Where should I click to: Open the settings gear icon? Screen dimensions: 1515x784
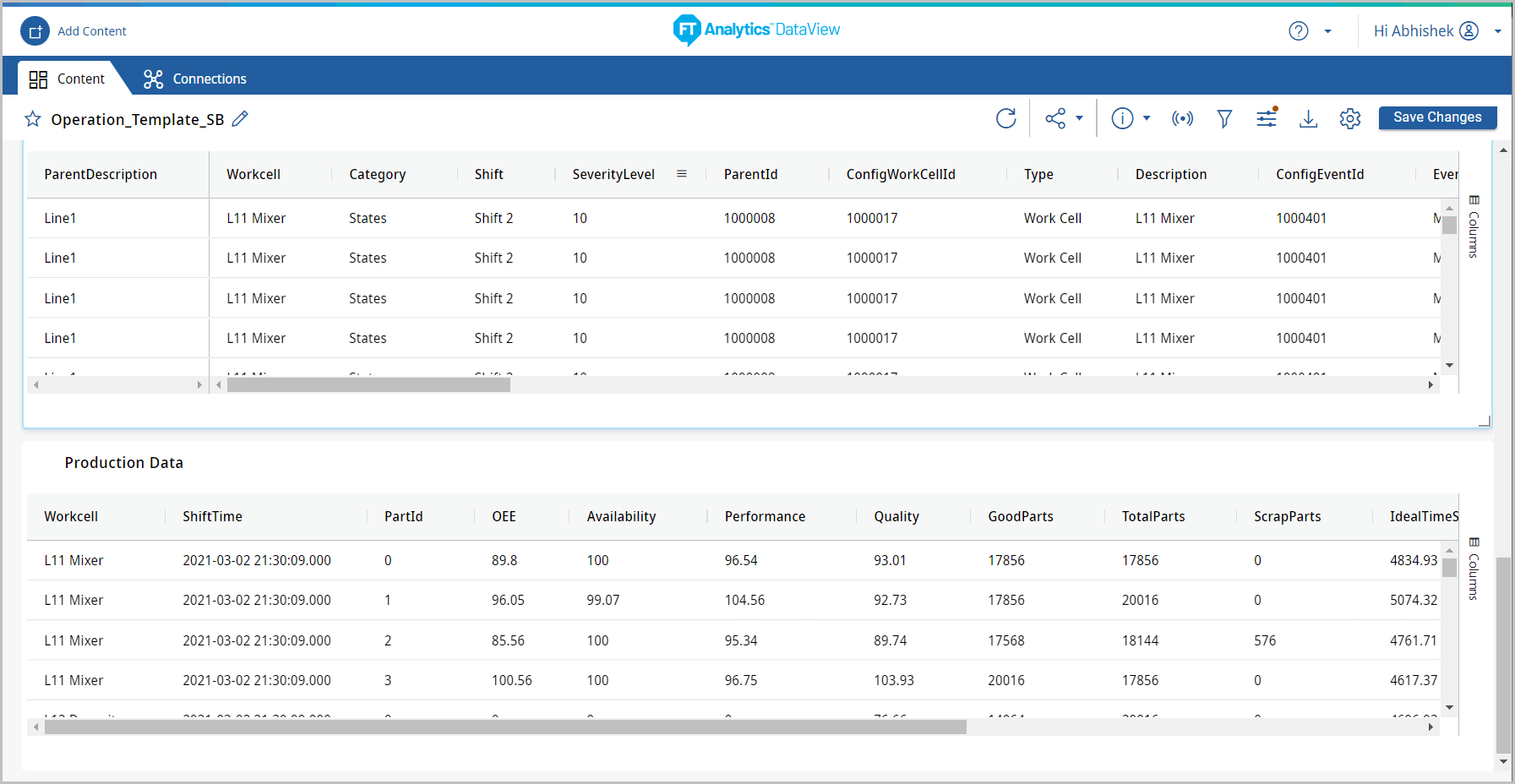[1350, 118]
